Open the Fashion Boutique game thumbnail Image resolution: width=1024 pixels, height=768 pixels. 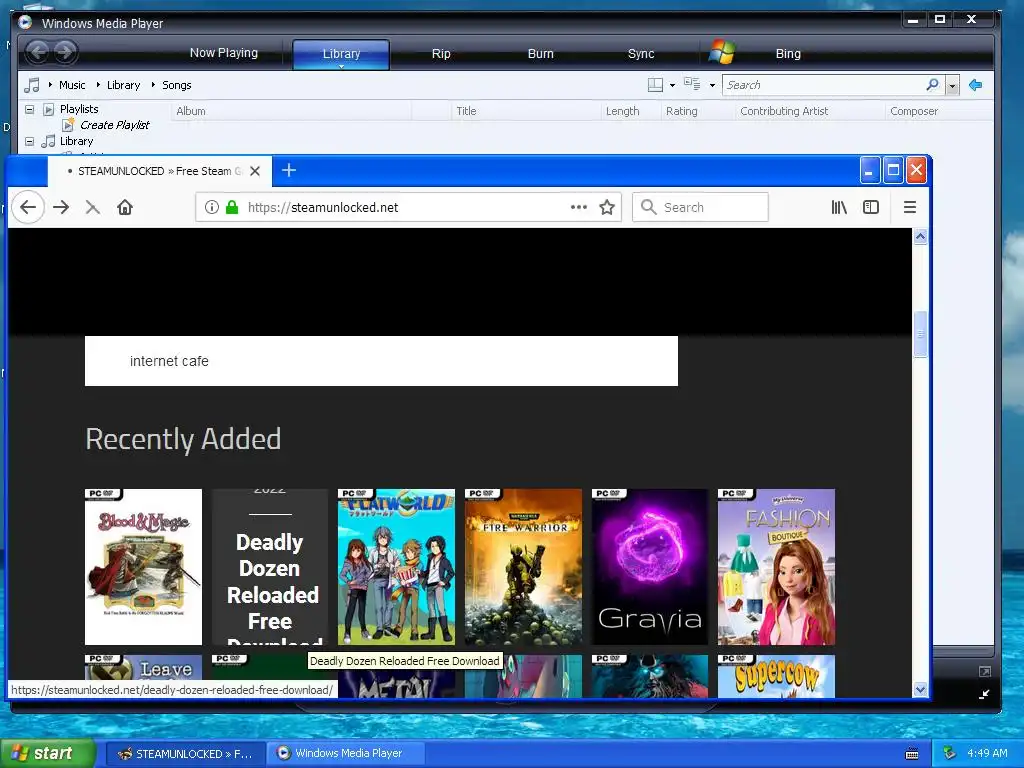[776, 567]
